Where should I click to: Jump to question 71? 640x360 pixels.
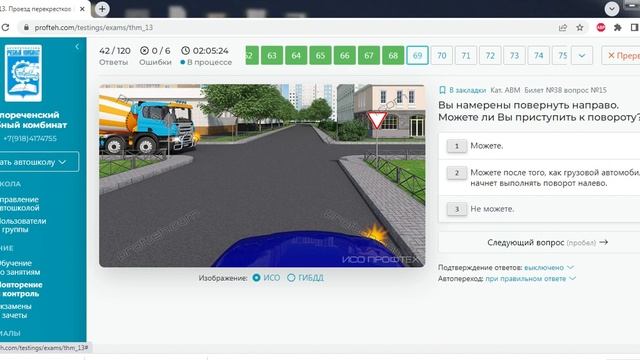(x=466, y=56)
